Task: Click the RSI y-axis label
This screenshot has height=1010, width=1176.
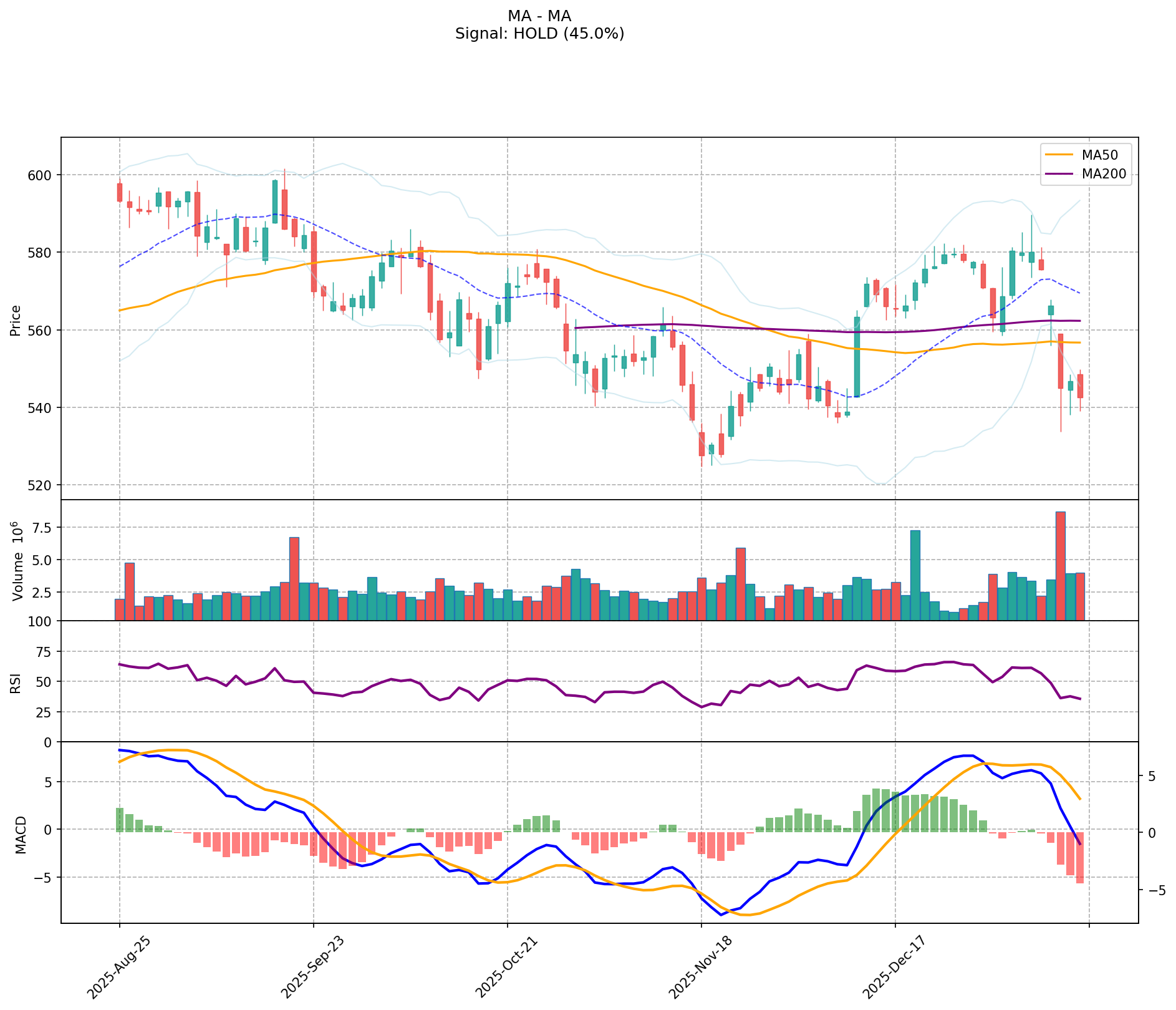Action: click(16, 682)
